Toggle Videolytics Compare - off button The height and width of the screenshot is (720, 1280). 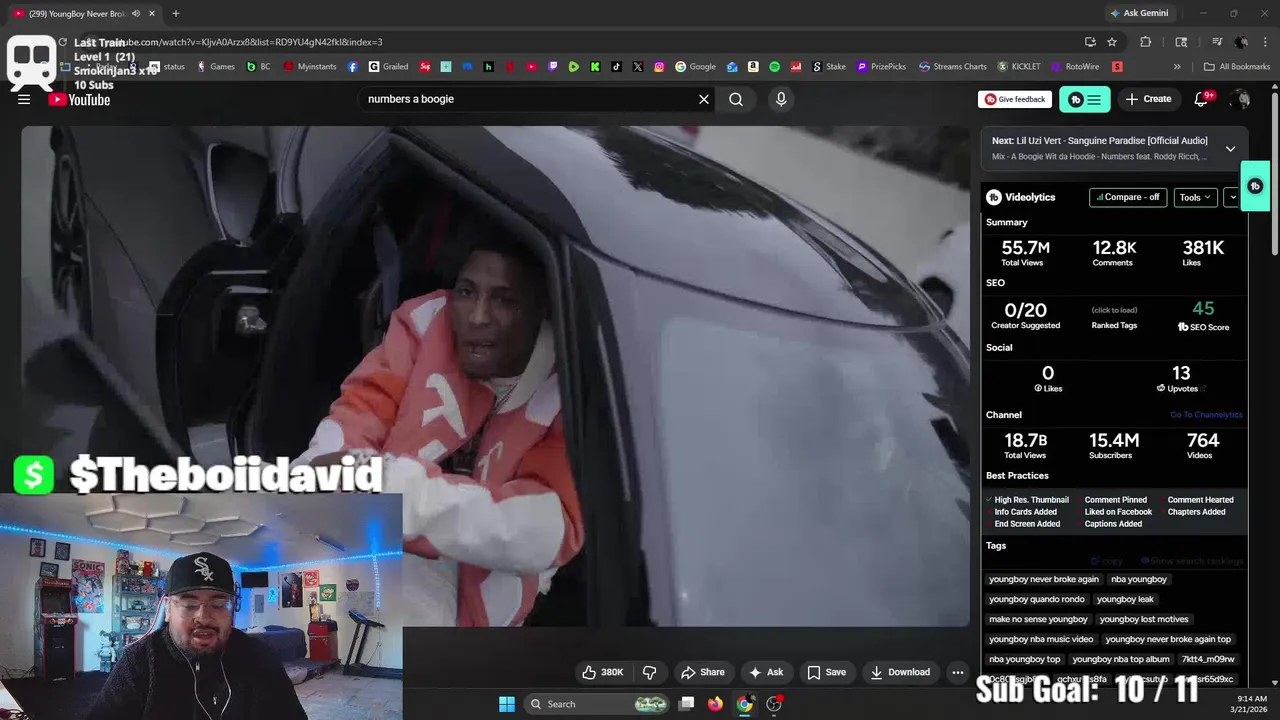point(1128,197)
